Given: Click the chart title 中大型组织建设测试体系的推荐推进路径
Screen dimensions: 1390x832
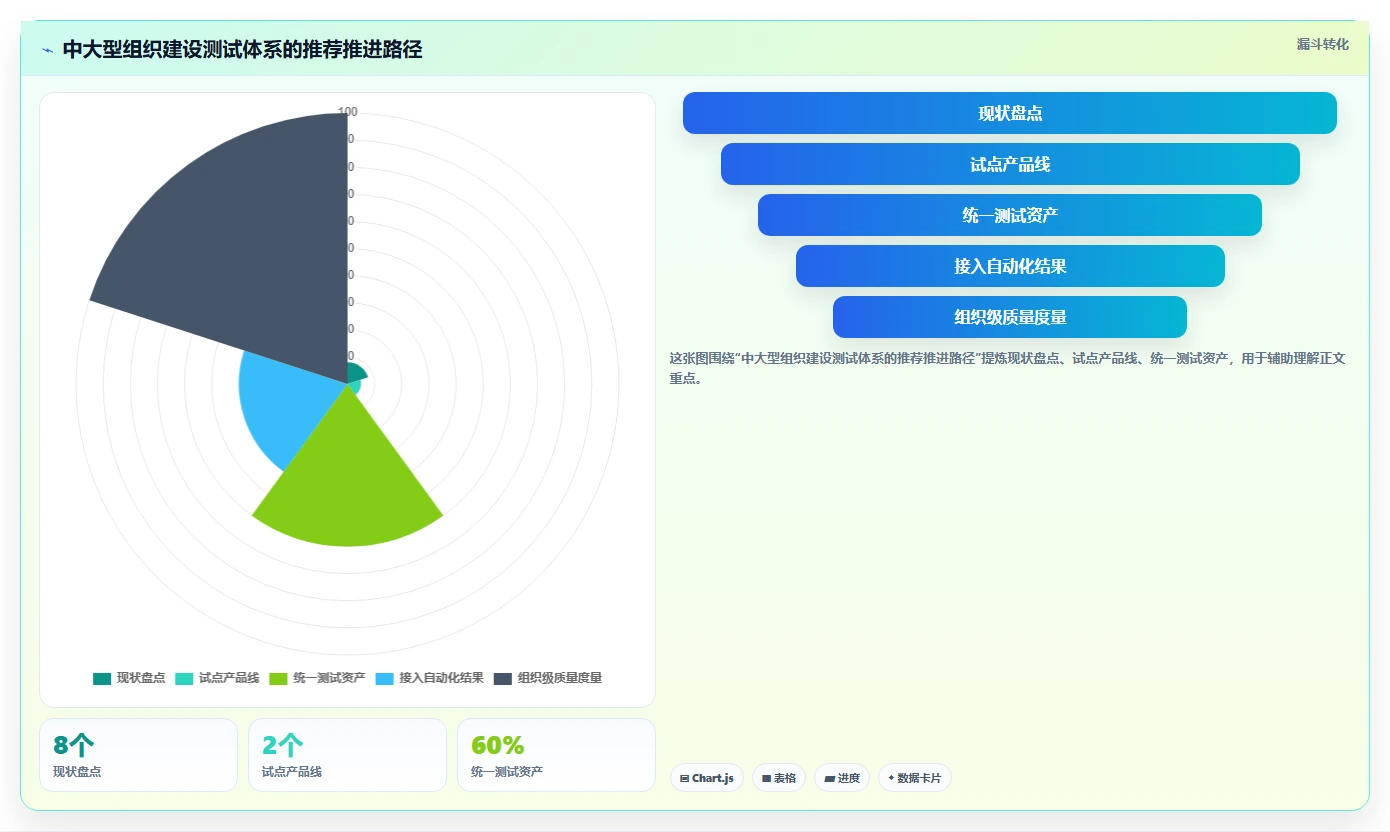Looking at the screenshot, I should pyautogui.click(x=242, y=49).
